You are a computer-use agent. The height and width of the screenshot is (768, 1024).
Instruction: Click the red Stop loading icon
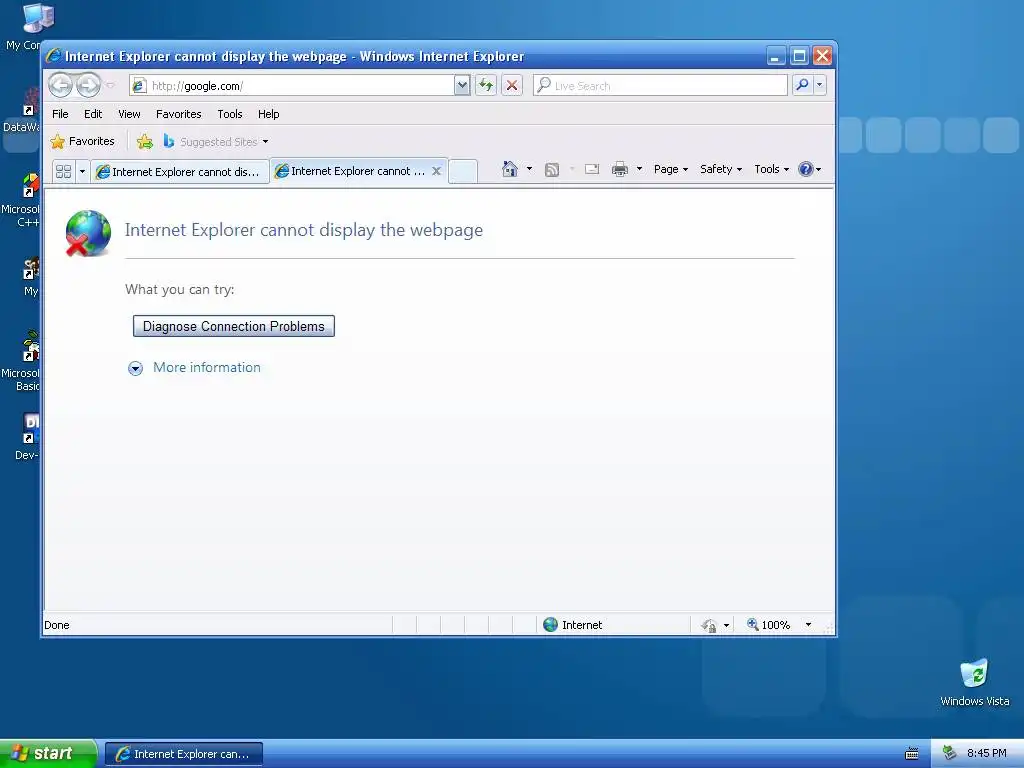[512, 86]
